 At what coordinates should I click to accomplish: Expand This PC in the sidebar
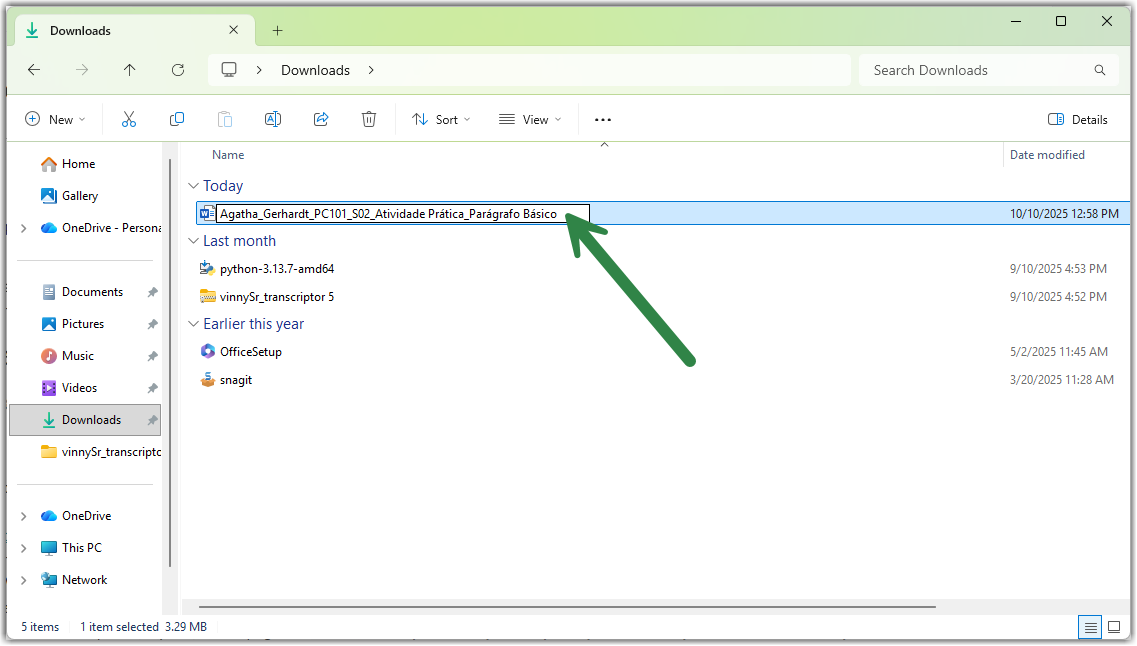(x=24, y=547)
